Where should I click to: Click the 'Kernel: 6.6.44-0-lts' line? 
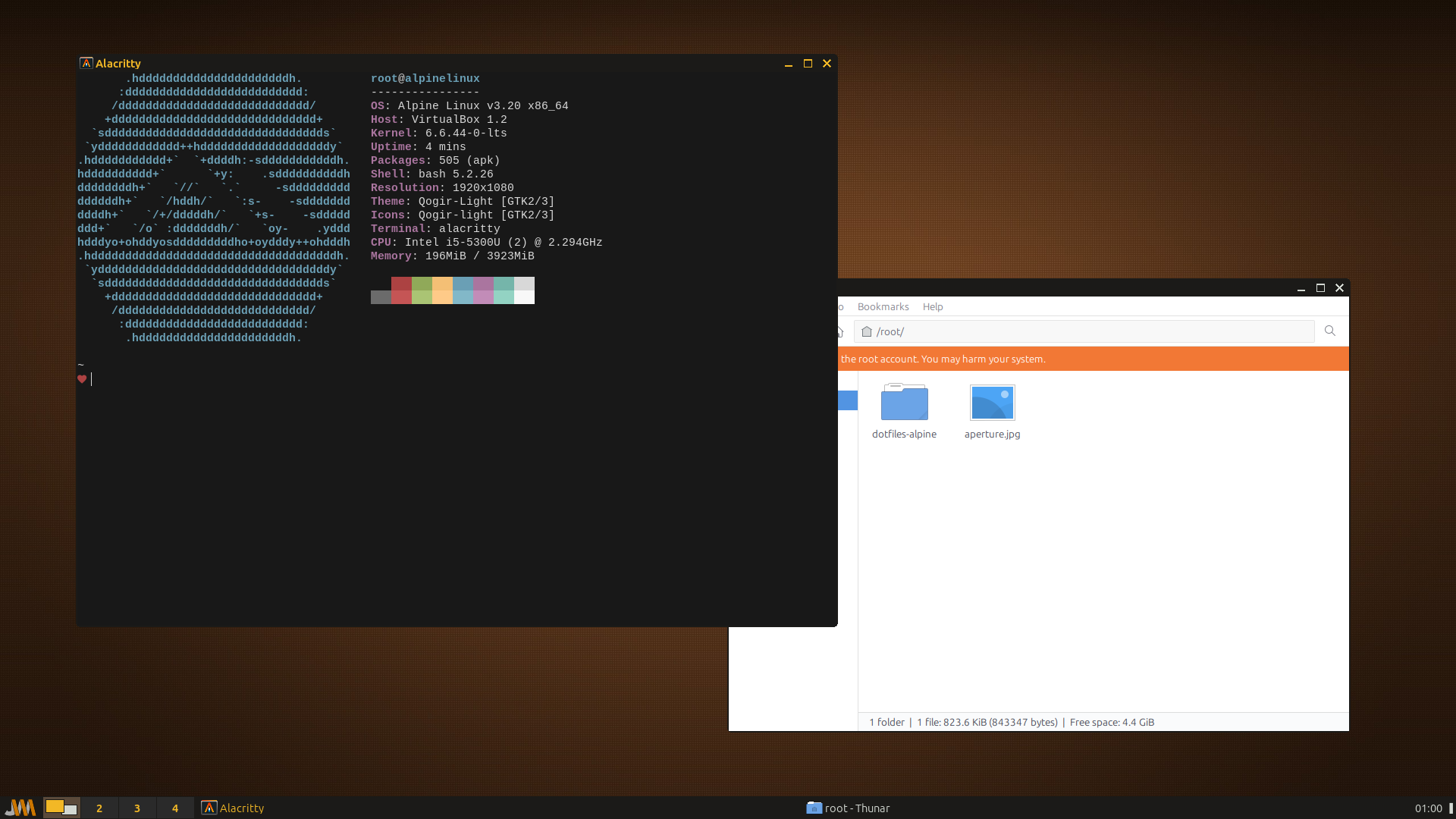[438, 133]
